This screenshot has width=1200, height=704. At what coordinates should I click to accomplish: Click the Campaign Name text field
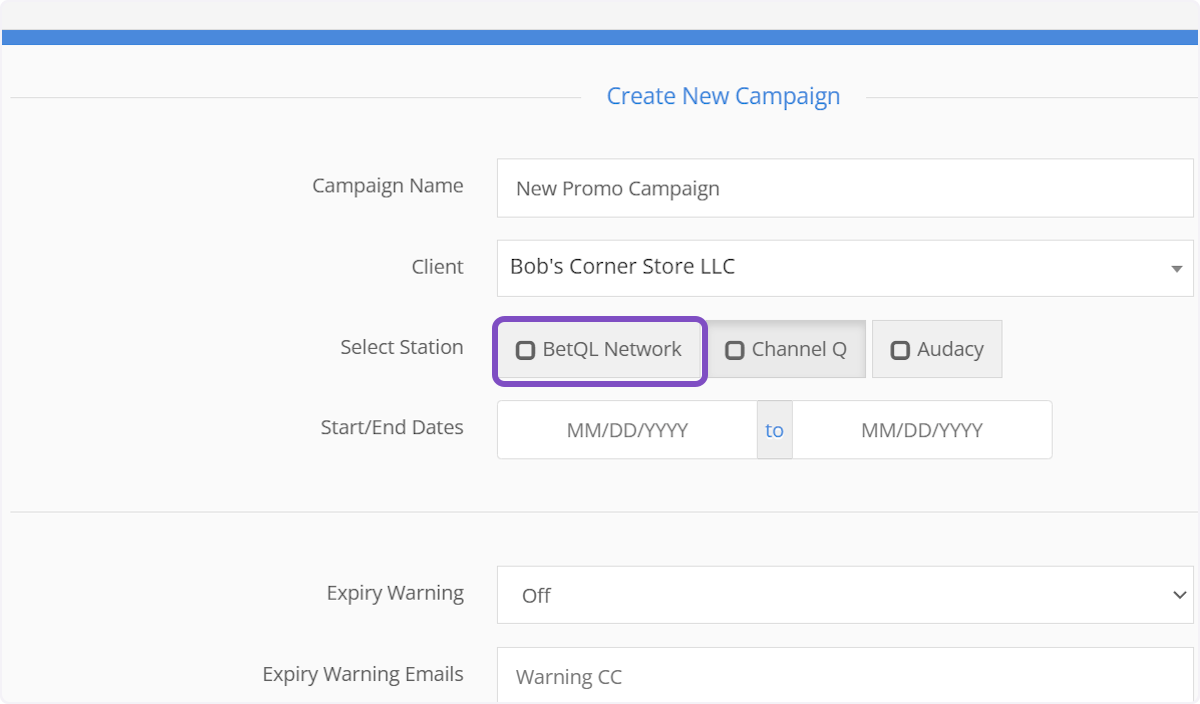pyautogui.click(x=844, y=188)
